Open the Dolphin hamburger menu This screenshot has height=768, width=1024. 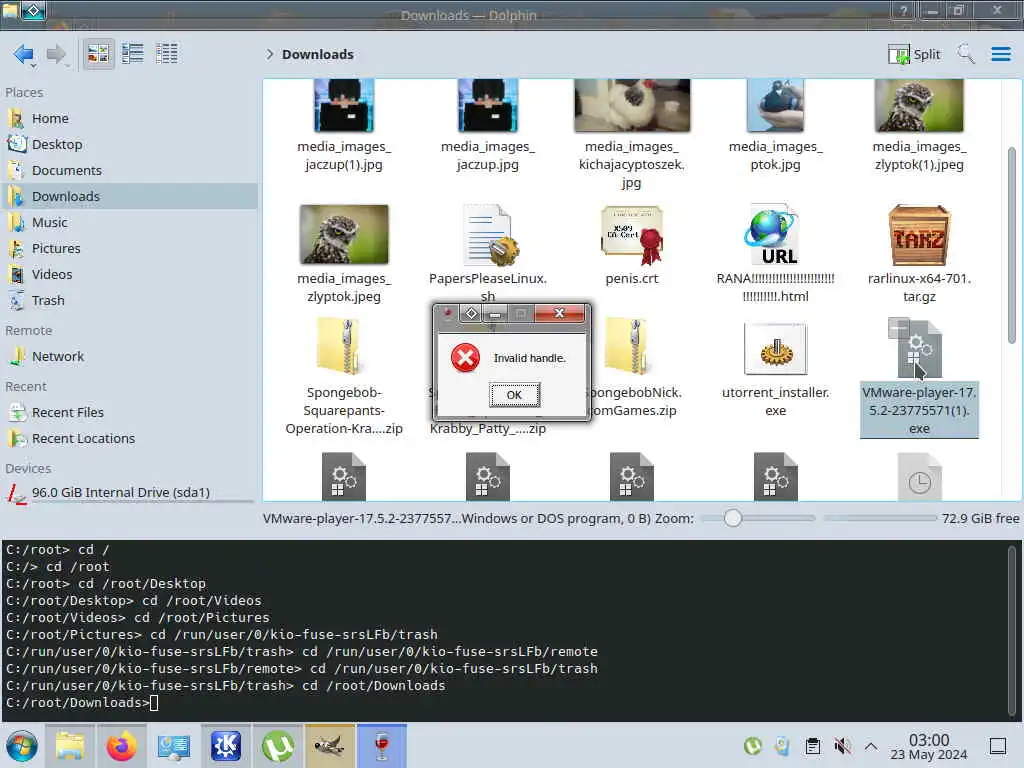click(x=1000, y=54)
